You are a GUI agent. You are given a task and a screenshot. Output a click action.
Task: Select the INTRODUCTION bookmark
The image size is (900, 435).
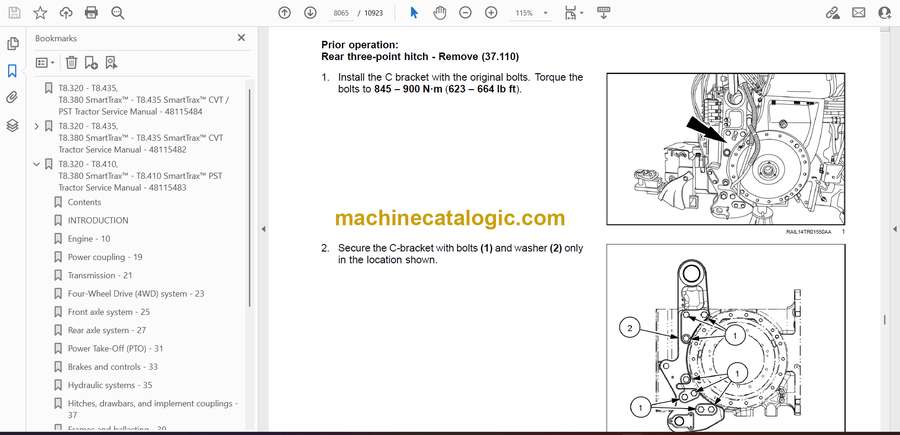click(98, 220)
